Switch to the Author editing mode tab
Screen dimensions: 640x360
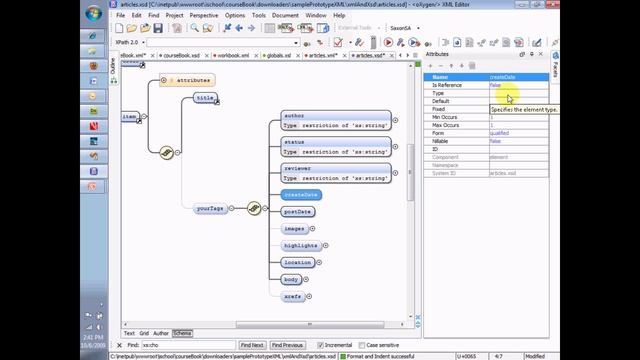[x=161, y=333]
